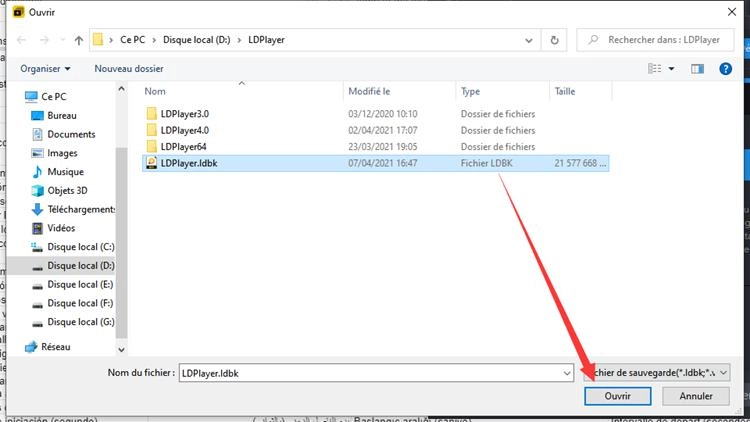The width and height of the screenshot is (750, 422).
Task: Open Bureau in the sidebar
Action: click(62, 115)
